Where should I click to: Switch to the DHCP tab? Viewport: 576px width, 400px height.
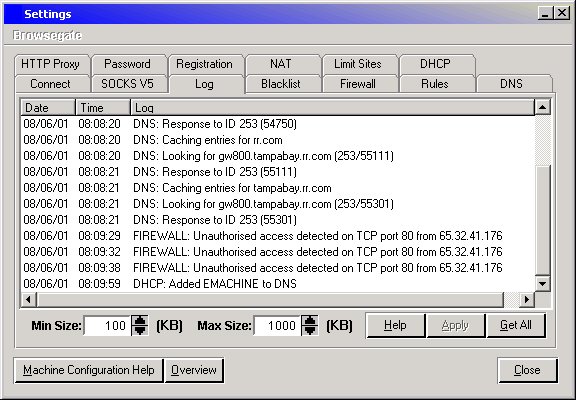[437, 64]
